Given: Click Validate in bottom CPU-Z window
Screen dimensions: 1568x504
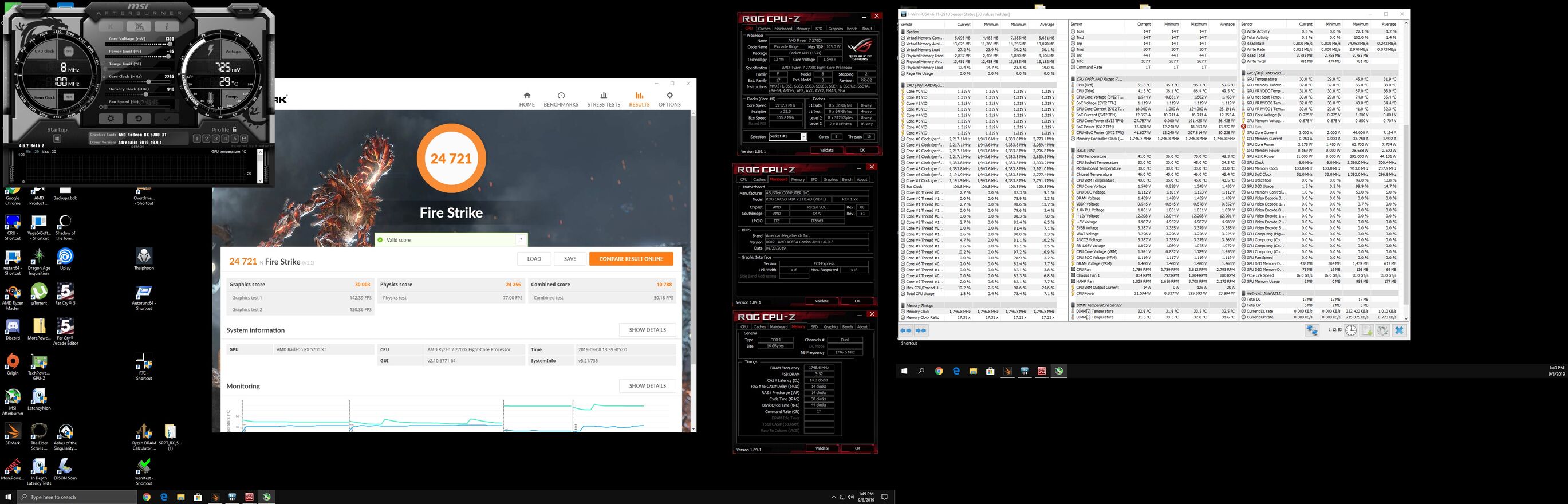Looking at the screenshot, I should coord(822,448).
